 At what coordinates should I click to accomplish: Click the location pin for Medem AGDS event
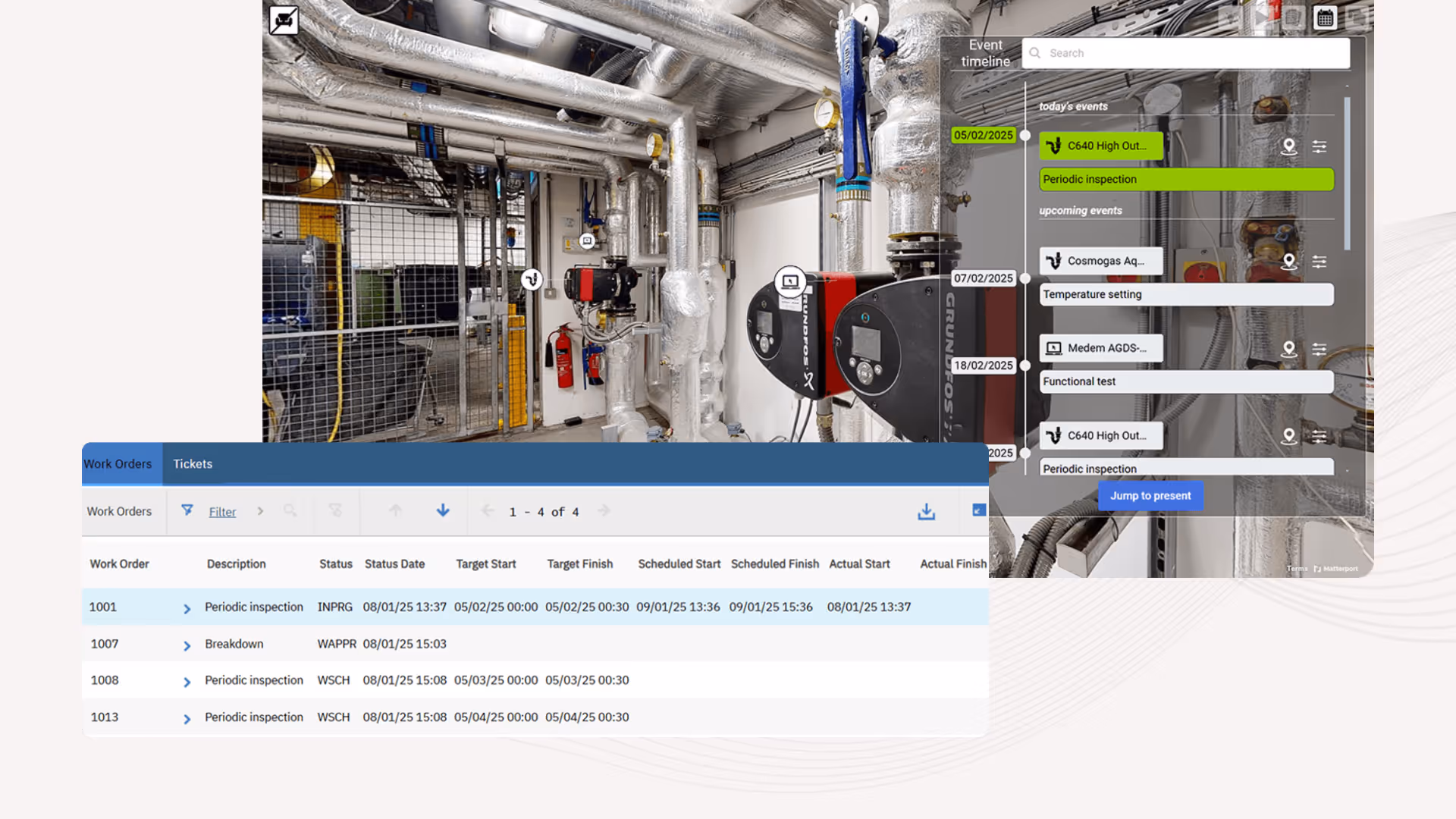click(1288, 349)
